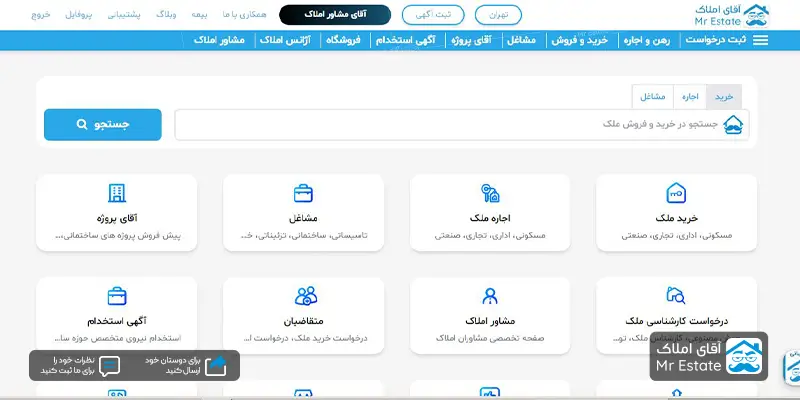The height and width of the screenshot is (400, 800).
Task: Click صفحه تخصصی مشاوران املاک description
Action: (x=490, y=338)
